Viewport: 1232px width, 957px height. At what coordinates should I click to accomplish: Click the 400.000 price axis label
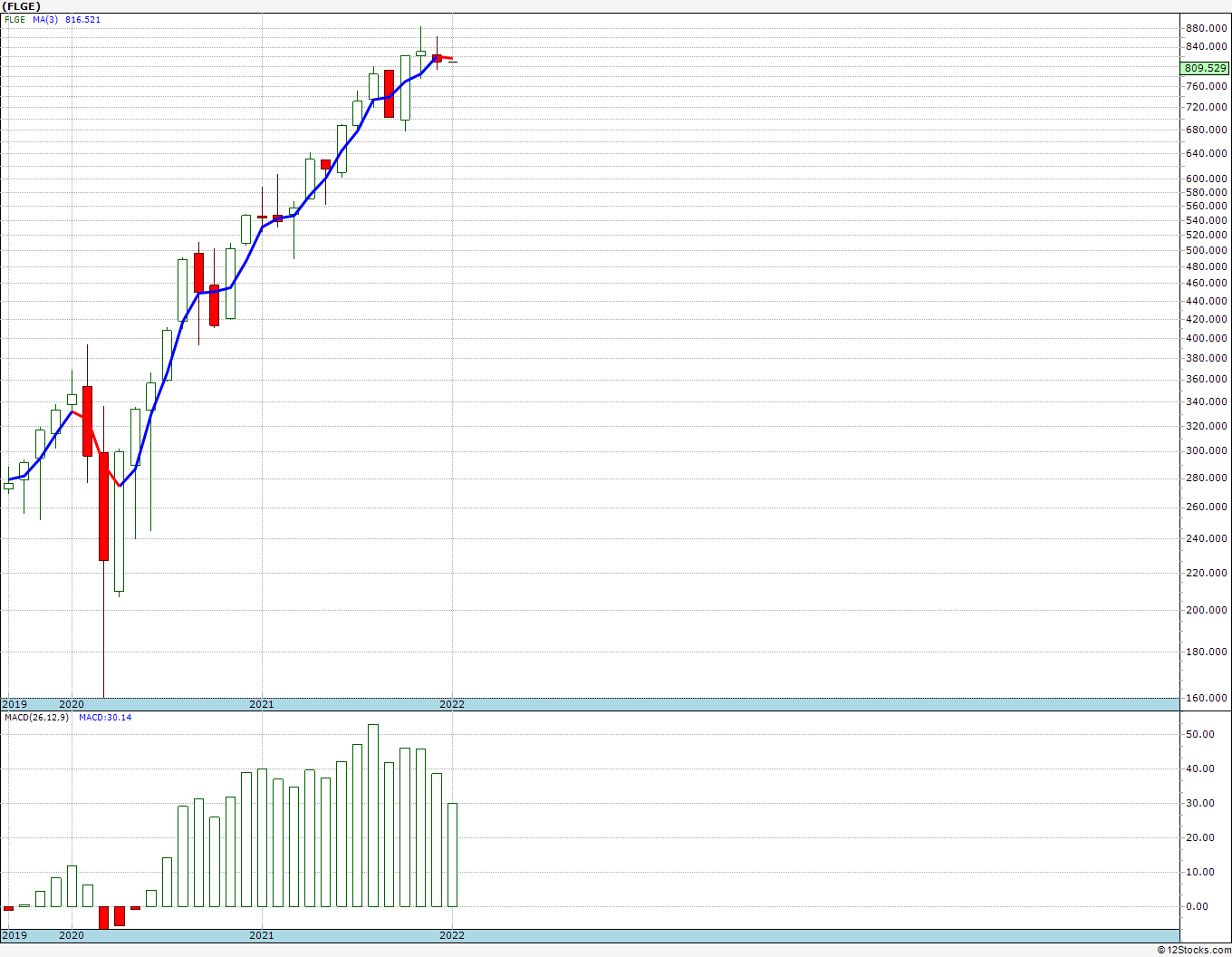pyautogui.click(x=1205, y=339)
